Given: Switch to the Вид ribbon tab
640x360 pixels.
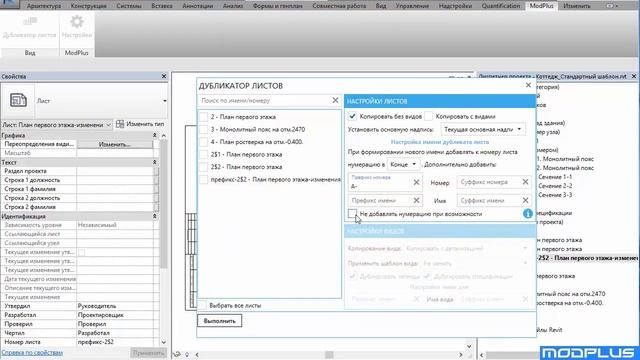Looking at the screenshot, I should tap(381, 6).
